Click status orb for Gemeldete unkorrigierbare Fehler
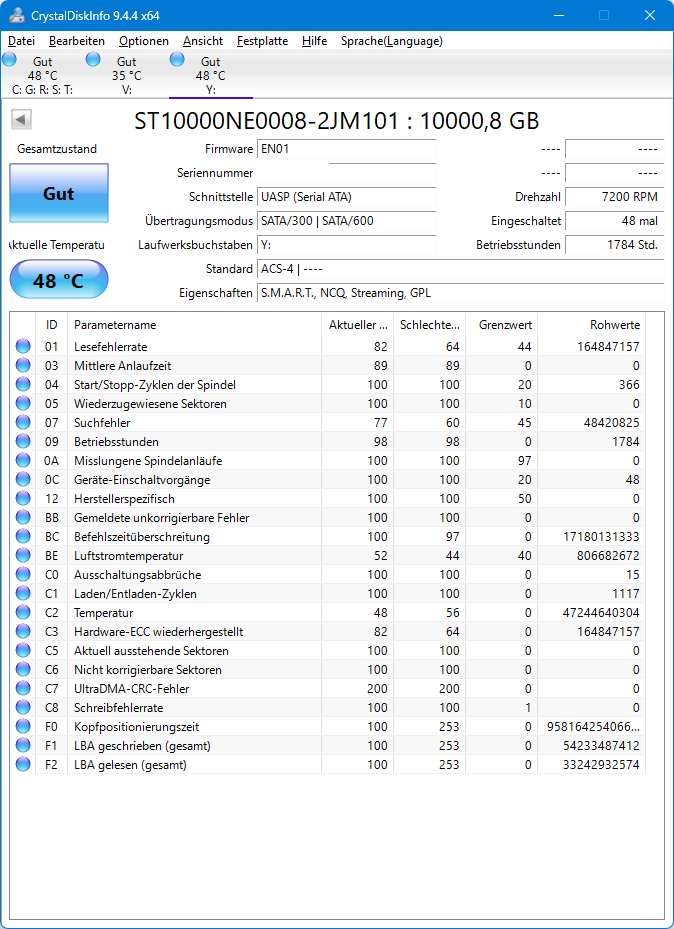Image resolution: width=674 pixels, height=929 pixels. (x=23, y=518)
